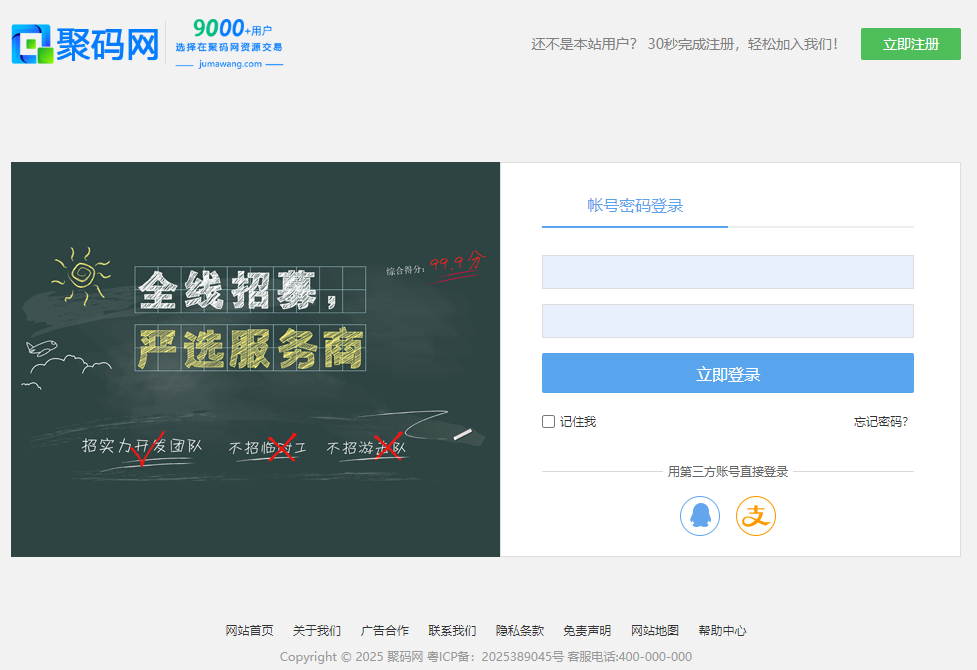Open the 关于我们 footer link
Screen dimensions: 977x670
click(x=317, y=631)
